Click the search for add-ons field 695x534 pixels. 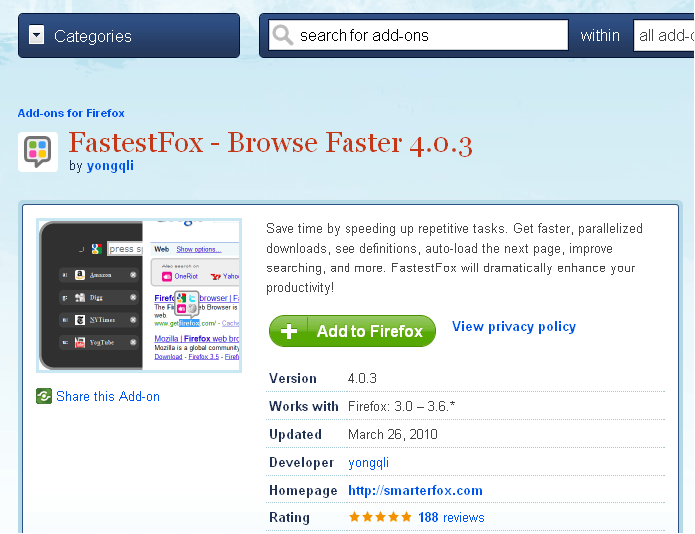pos(418,35)
